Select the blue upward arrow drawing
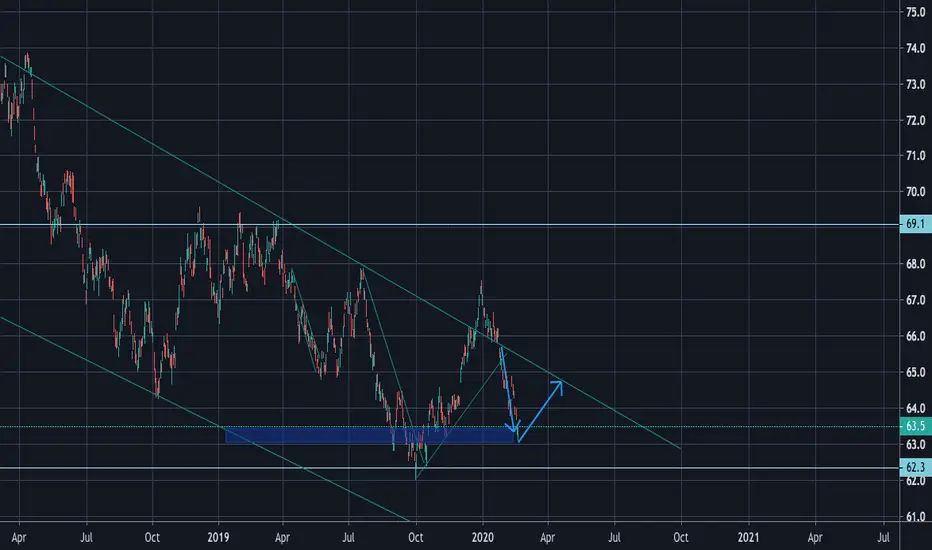 tap(540, 411)
